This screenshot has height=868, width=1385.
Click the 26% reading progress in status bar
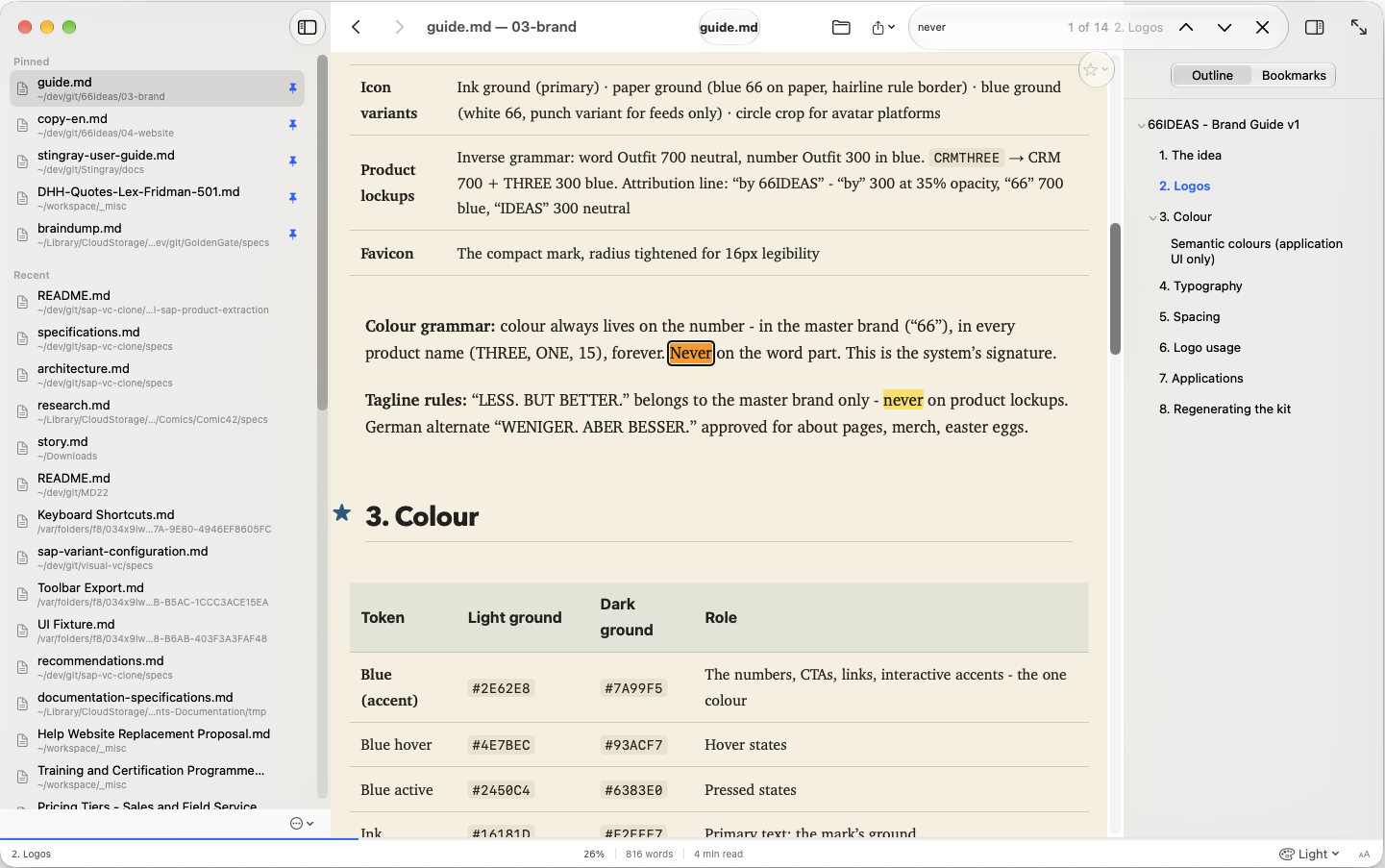tap(594, 854)
